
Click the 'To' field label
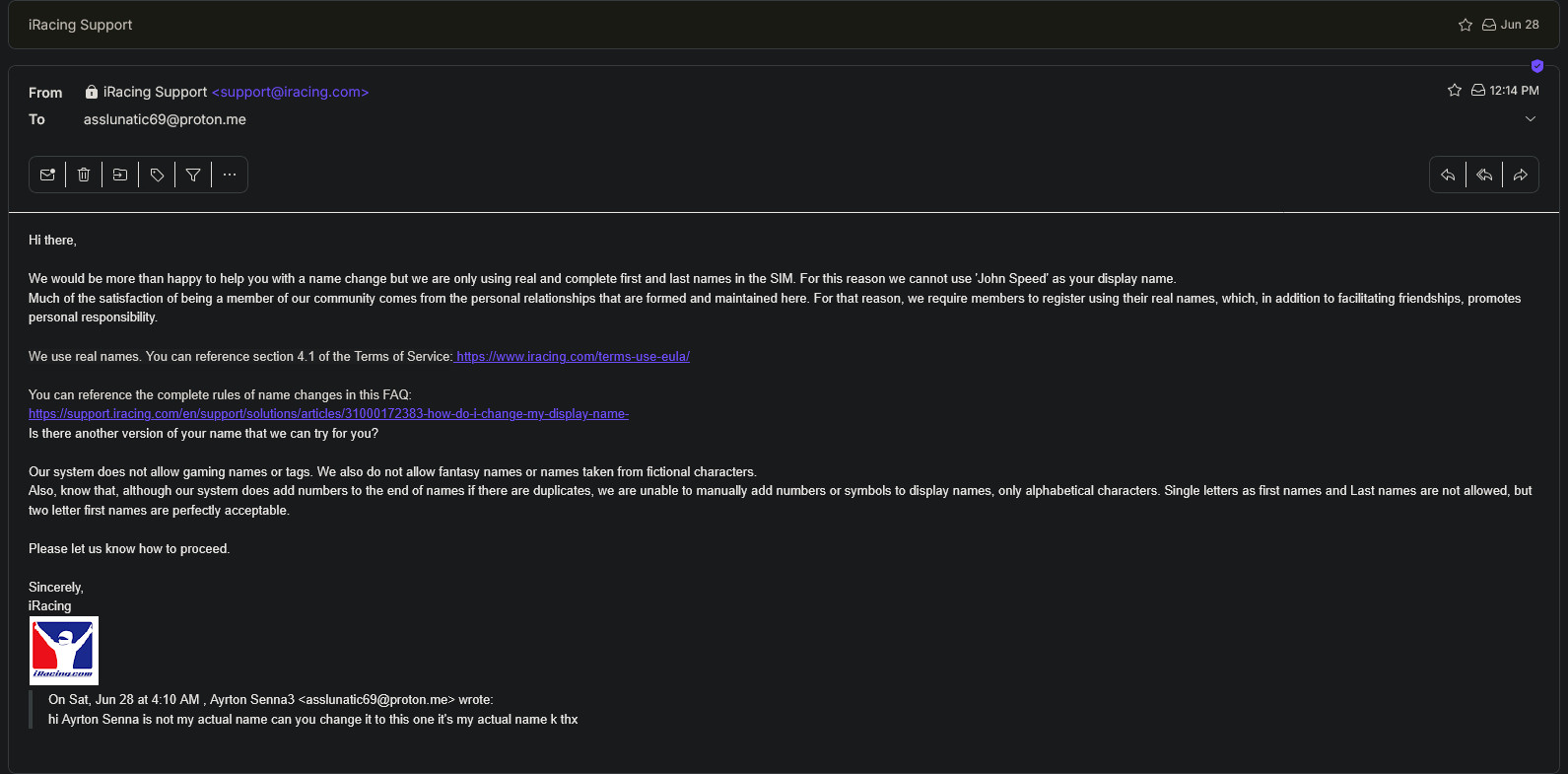pos(36,119)
